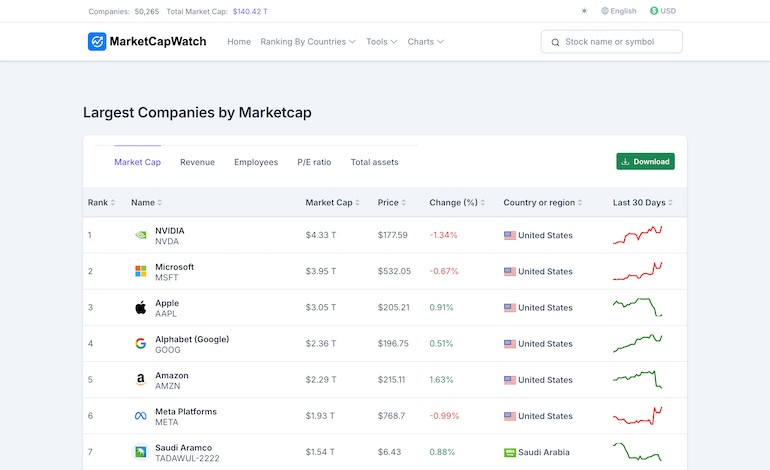Open the Saudi Aramco company link
Viewport: 770px width, 470px height.
[184, 447]
